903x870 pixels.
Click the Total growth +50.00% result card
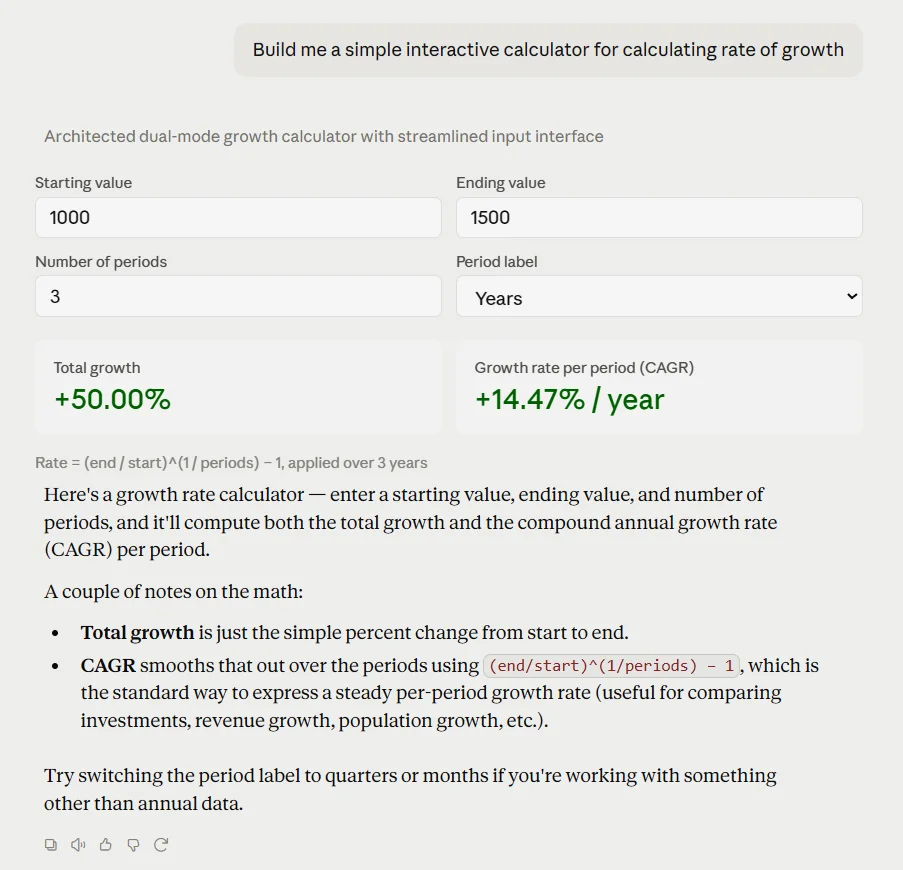coord(238,386)
